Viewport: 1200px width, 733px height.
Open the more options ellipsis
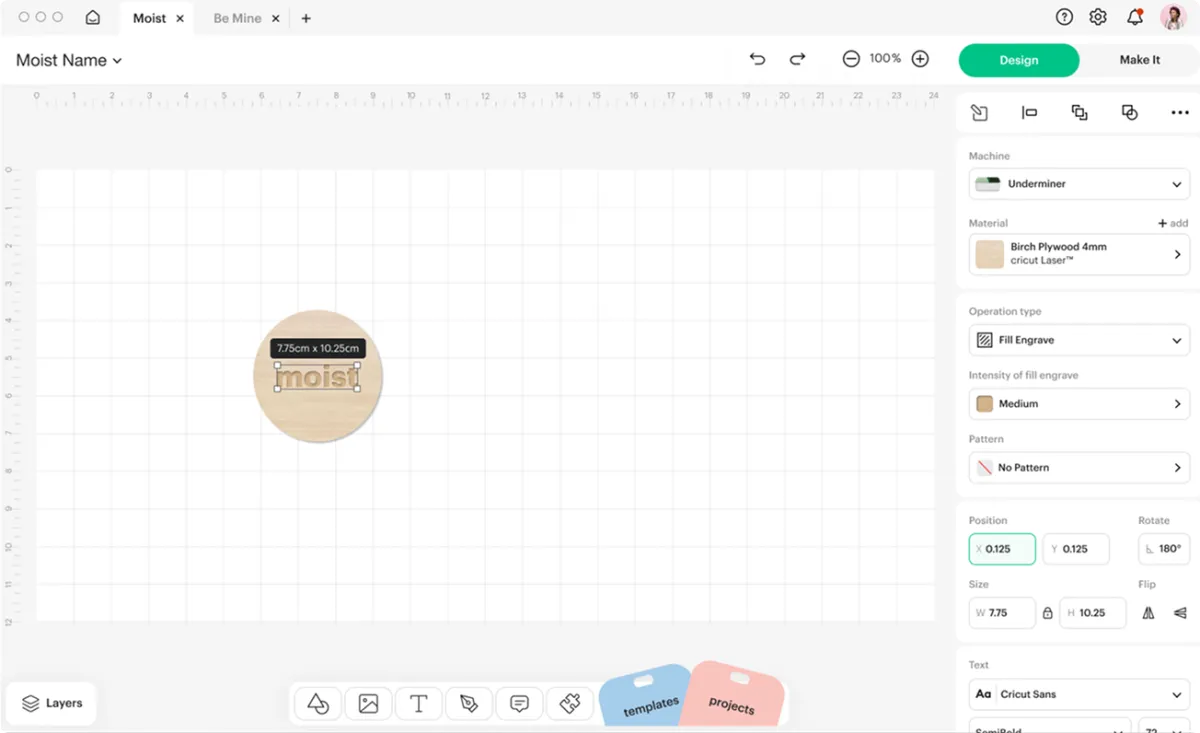tap(1180, 113)
